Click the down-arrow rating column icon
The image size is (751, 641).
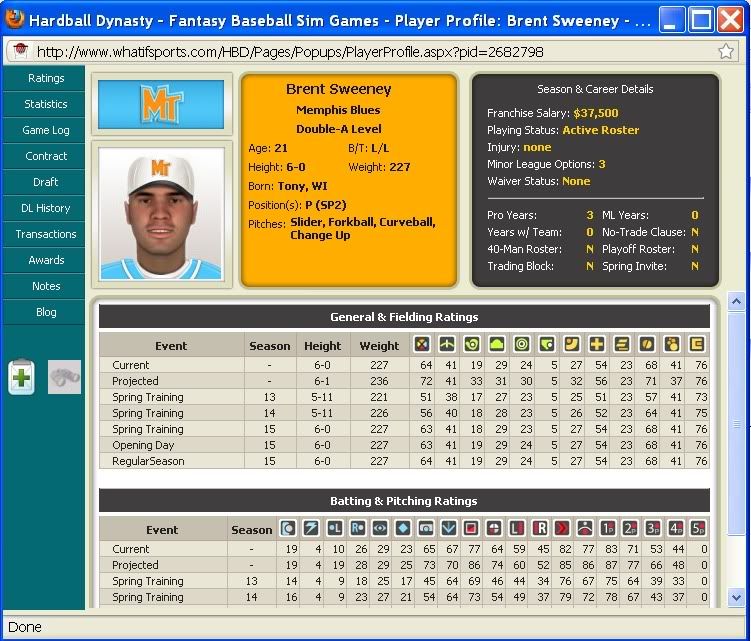pos(449,529)
